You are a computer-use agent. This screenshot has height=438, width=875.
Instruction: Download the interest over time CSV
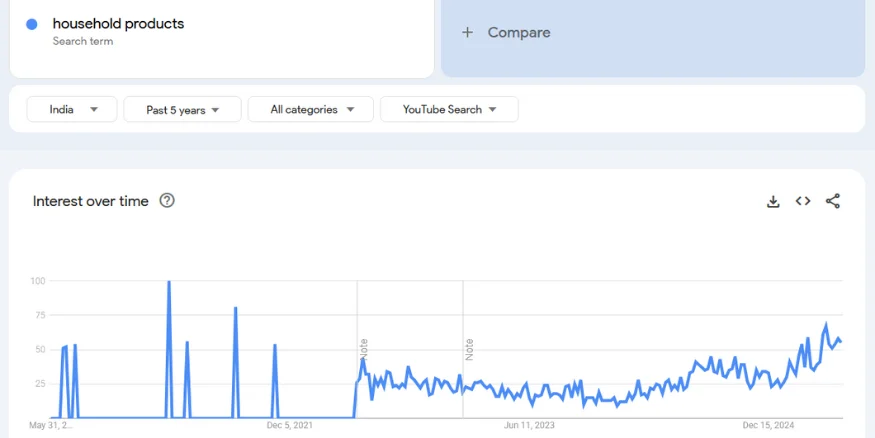click(x=773, y=201)
